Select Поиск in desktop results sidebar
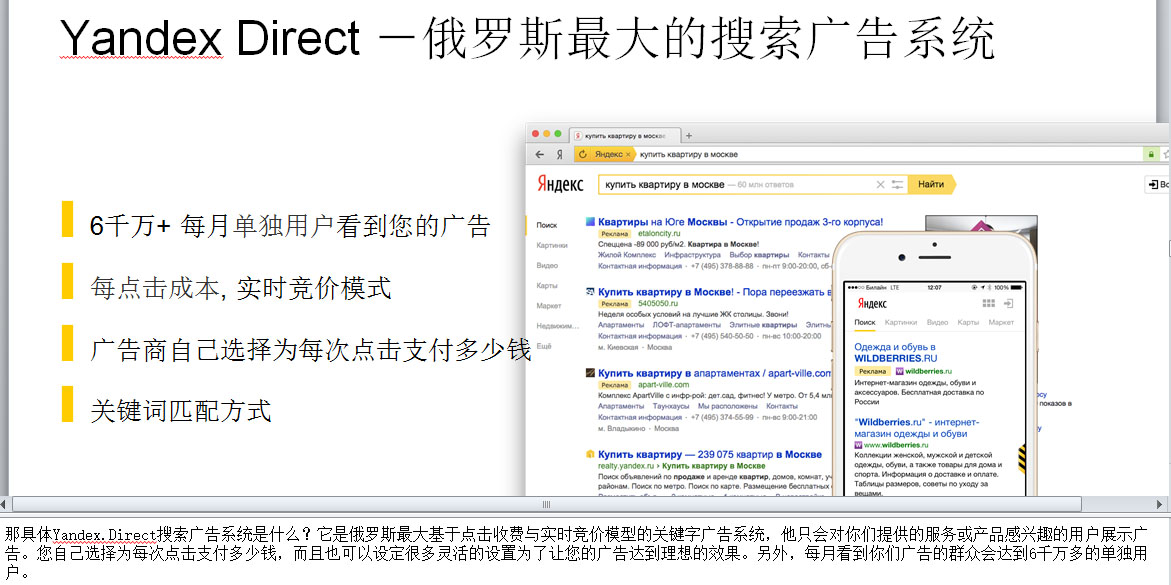 (x=547, y=225)
